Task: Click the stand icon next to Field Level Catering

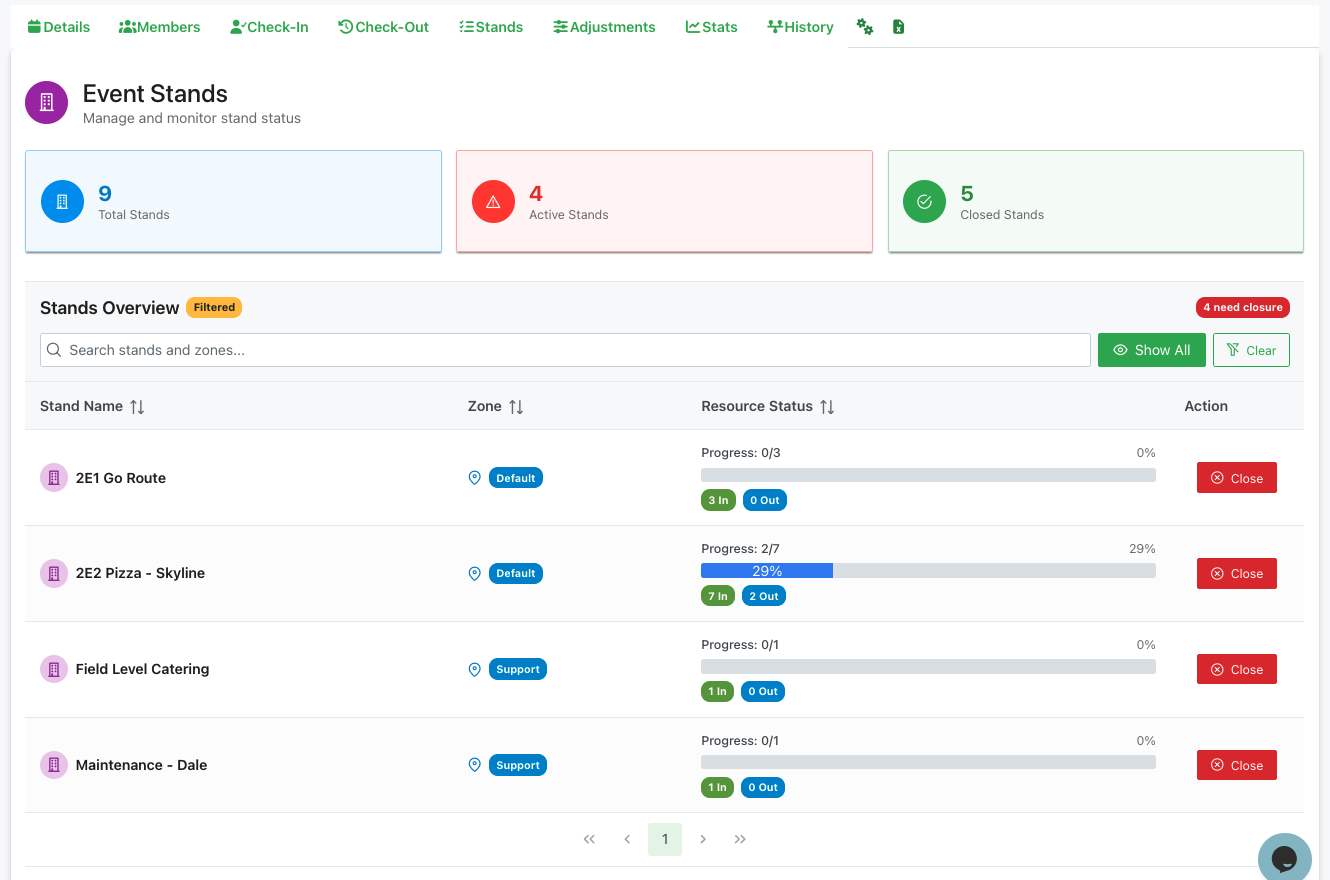Action: 53,668
